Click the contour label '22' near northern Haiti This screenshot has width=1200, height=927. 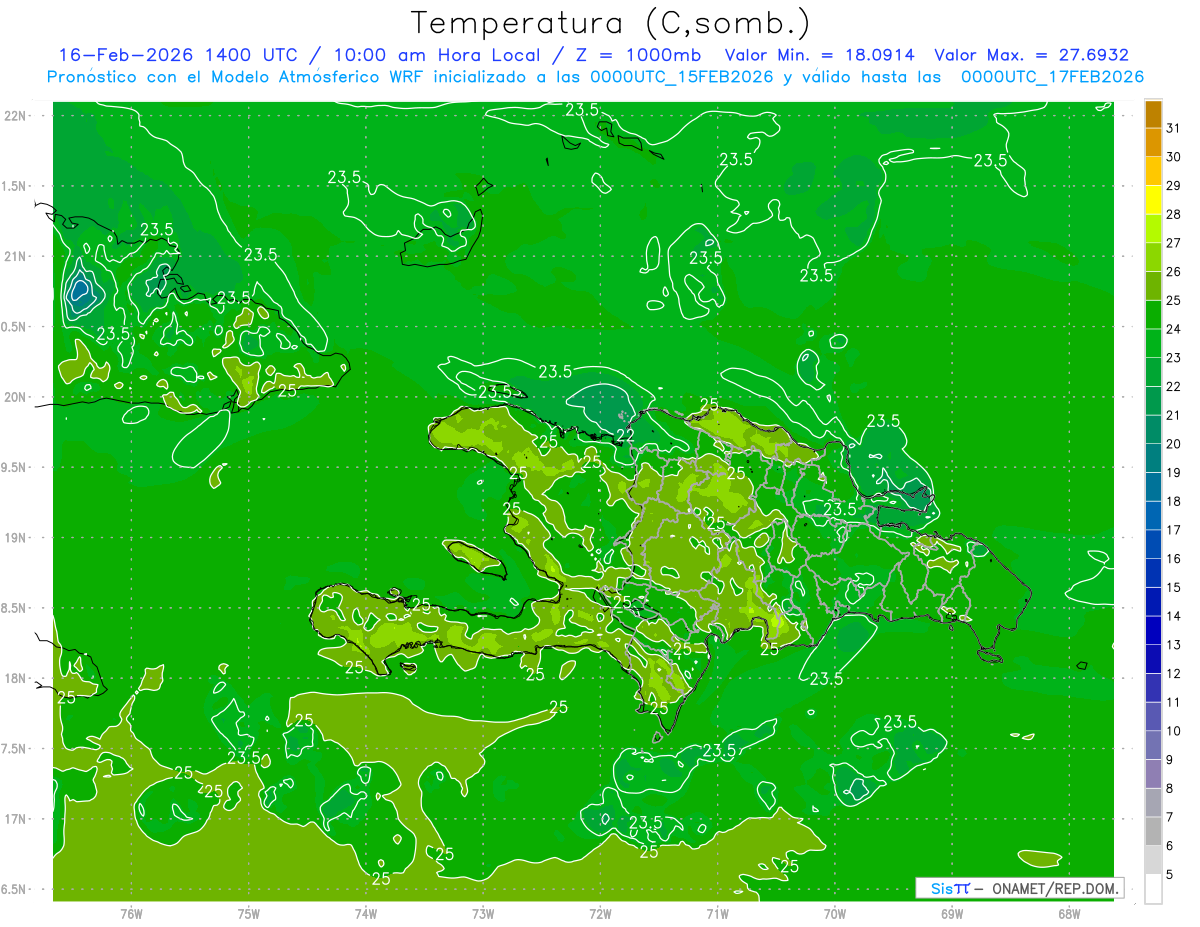point(624,436)
